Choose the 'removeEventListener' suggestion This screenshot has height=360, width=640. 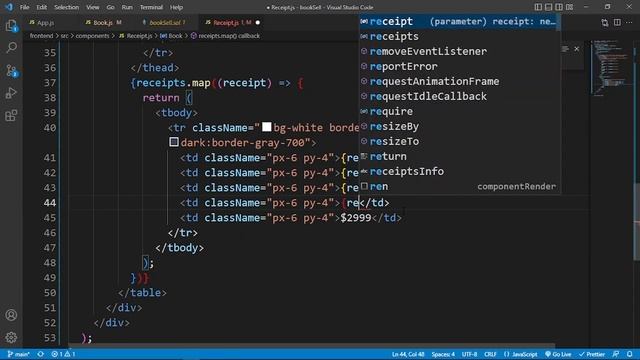(459, 51)
